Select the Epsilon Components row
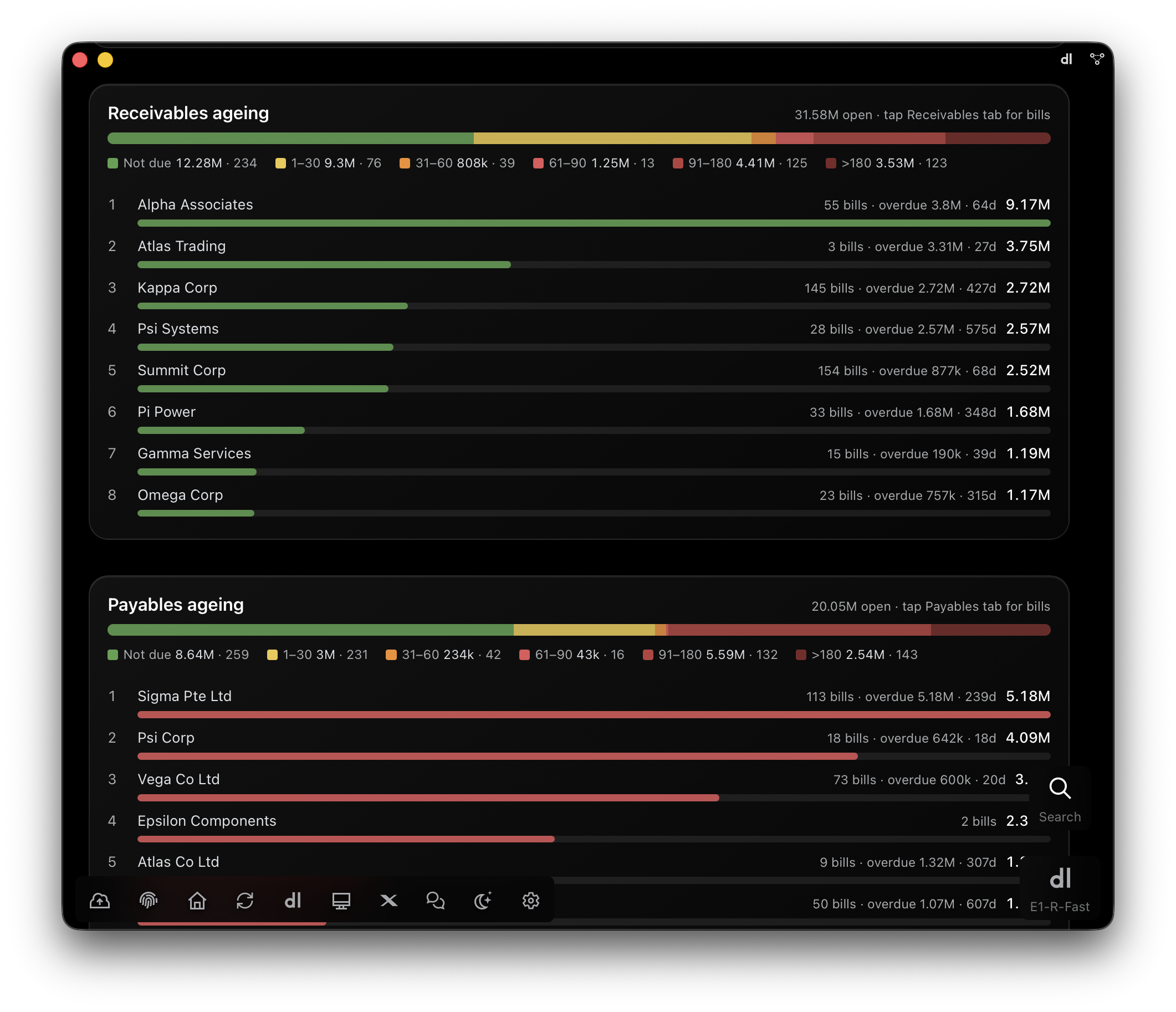Image resolution: width=1176 pixels, height=1012 pixels. pyautogui.click(x=579, y=827)
